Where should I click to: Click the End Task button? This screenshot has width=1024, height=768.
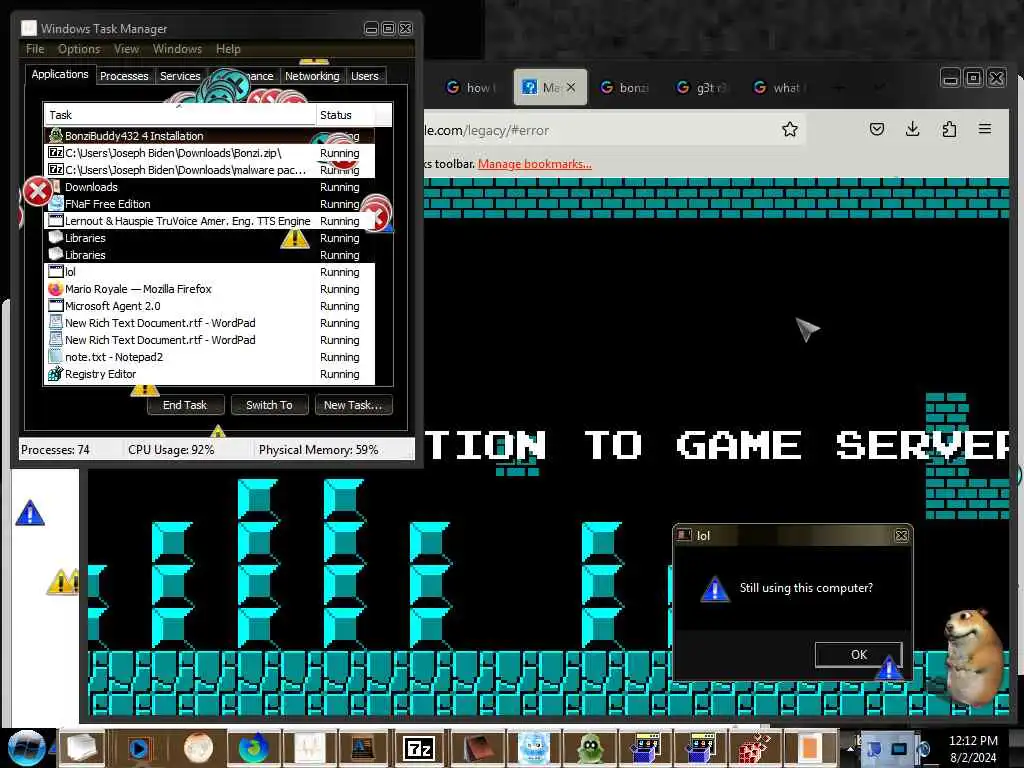pyautogui.click(x=185, y=405)
